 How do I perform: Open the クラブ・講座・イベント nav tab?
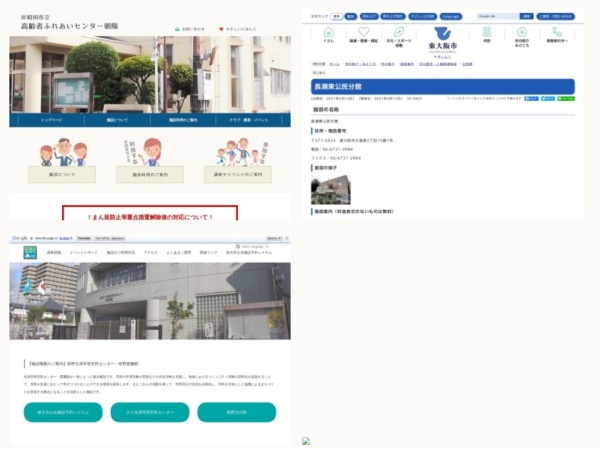pyautogui.click(x=249, y=120)
